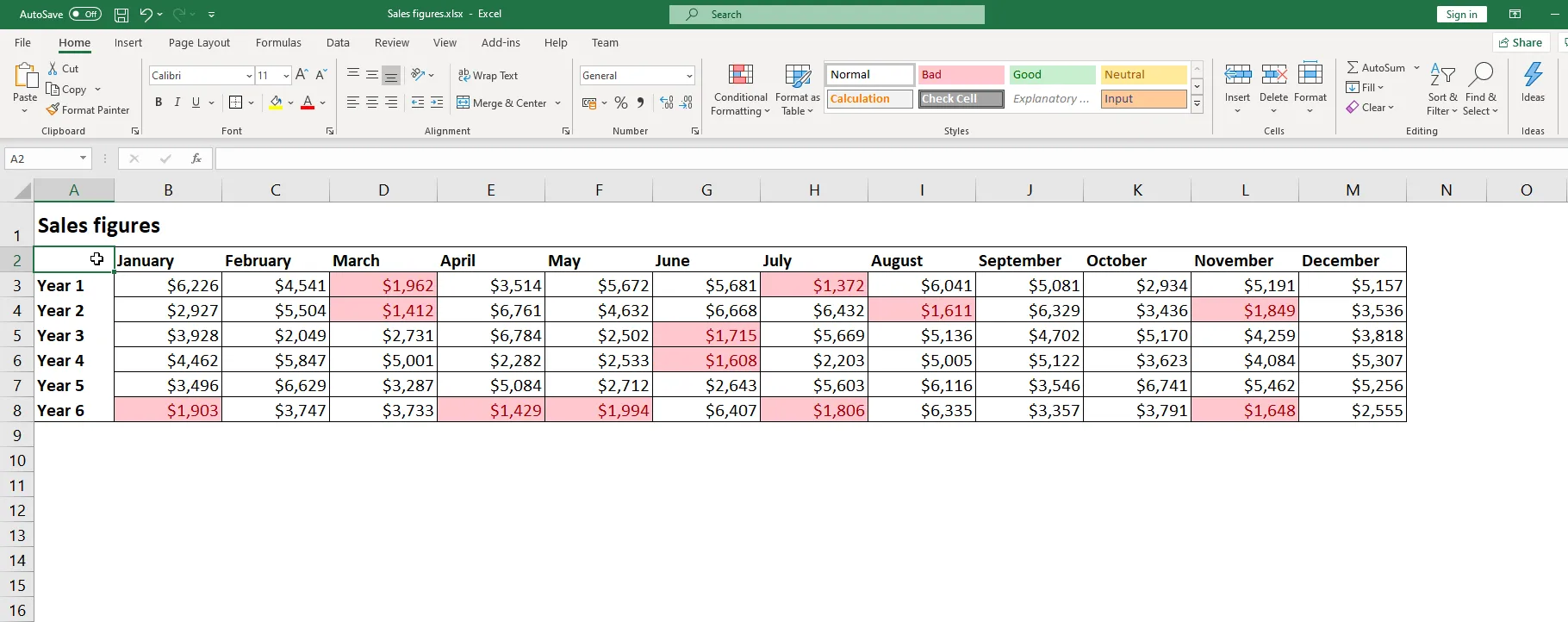Click Decrease Decimal icon

point(686,103)
